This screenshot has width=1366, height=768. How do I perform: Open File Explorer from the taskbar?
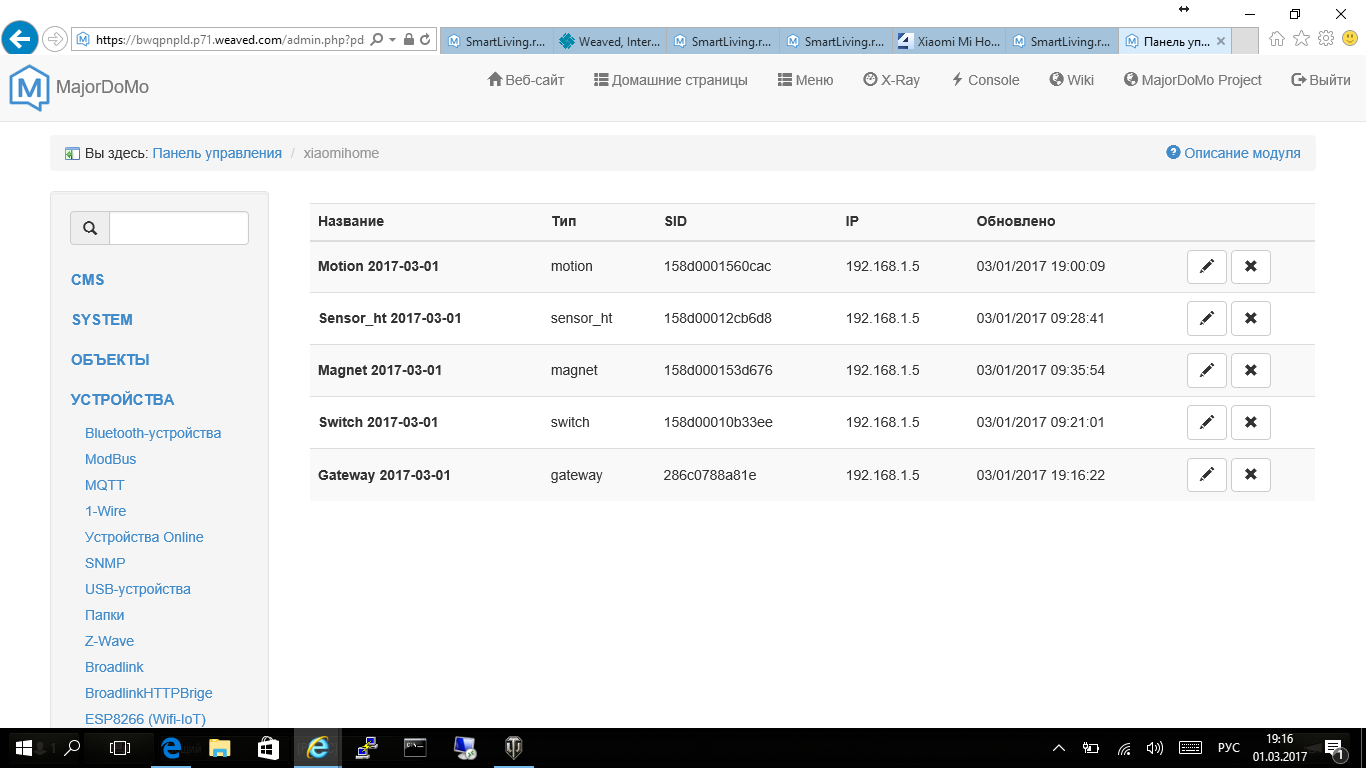(220, 747)
